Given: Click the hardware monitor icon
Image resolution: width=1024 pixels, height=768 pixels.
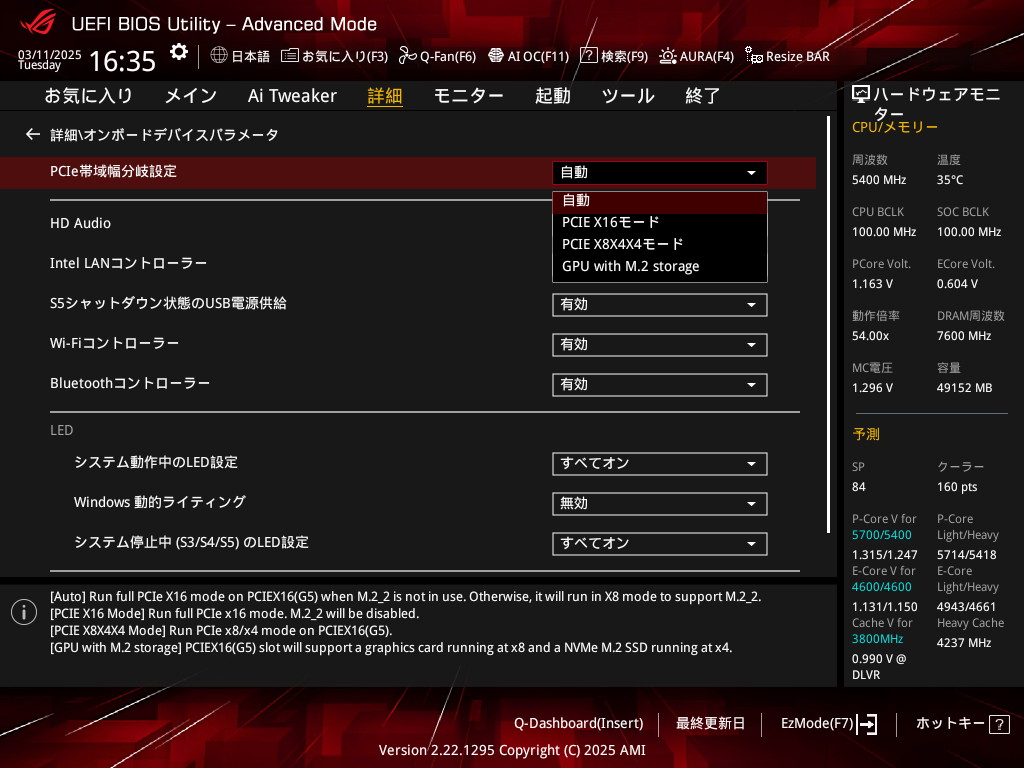Looking at the screenshot, I should point(861,95).
